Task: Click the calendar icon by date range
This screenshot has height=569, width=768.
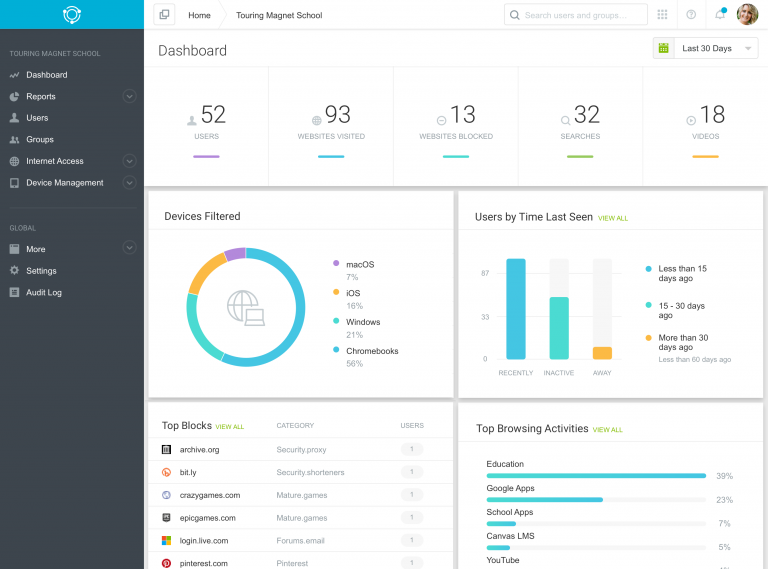Action: [663, 48]
